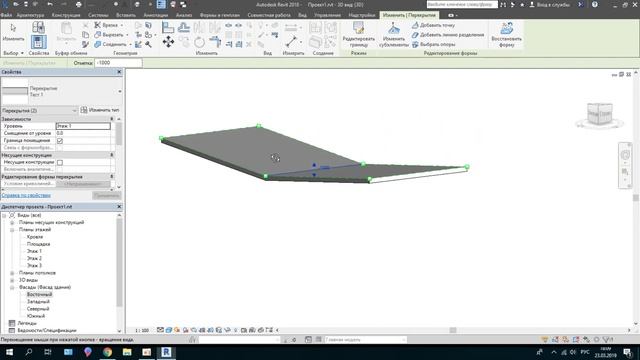Collapse the Планы этажей tree node
Viewport: 640px width, 360px height.
12,230
